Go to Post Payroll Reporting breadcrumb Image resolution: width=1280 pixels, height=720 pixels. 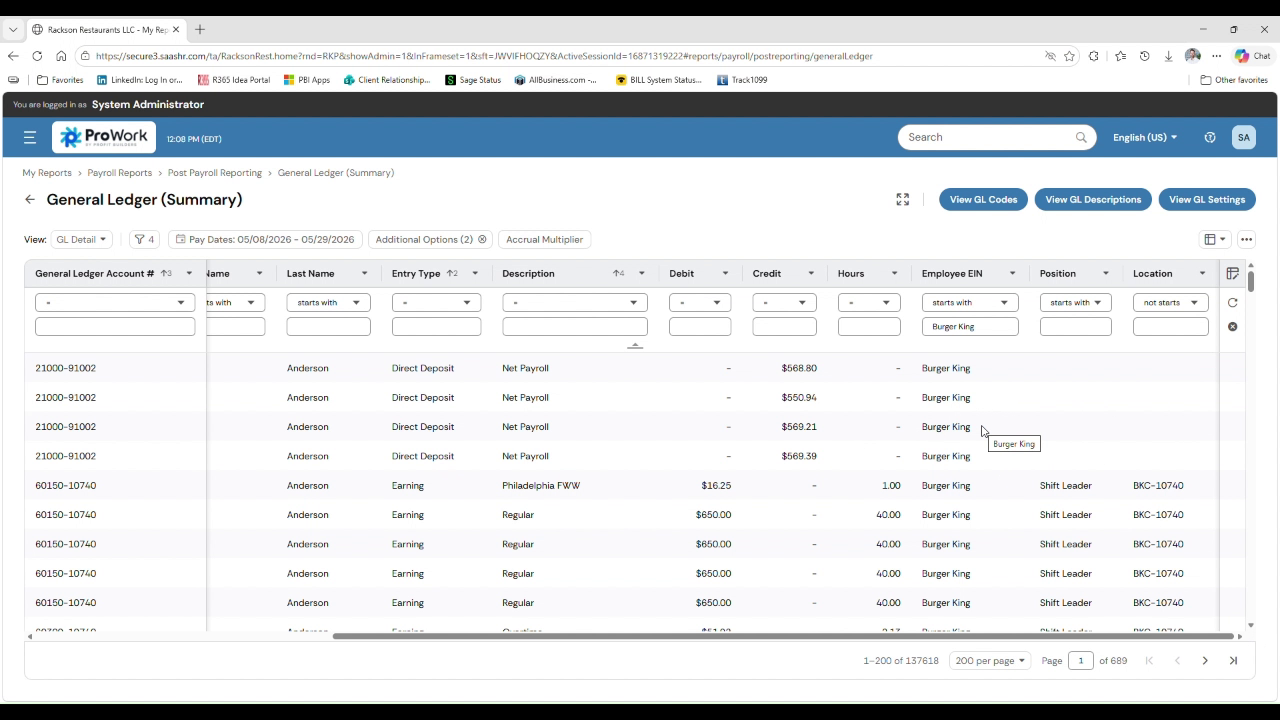click(215, 173)
